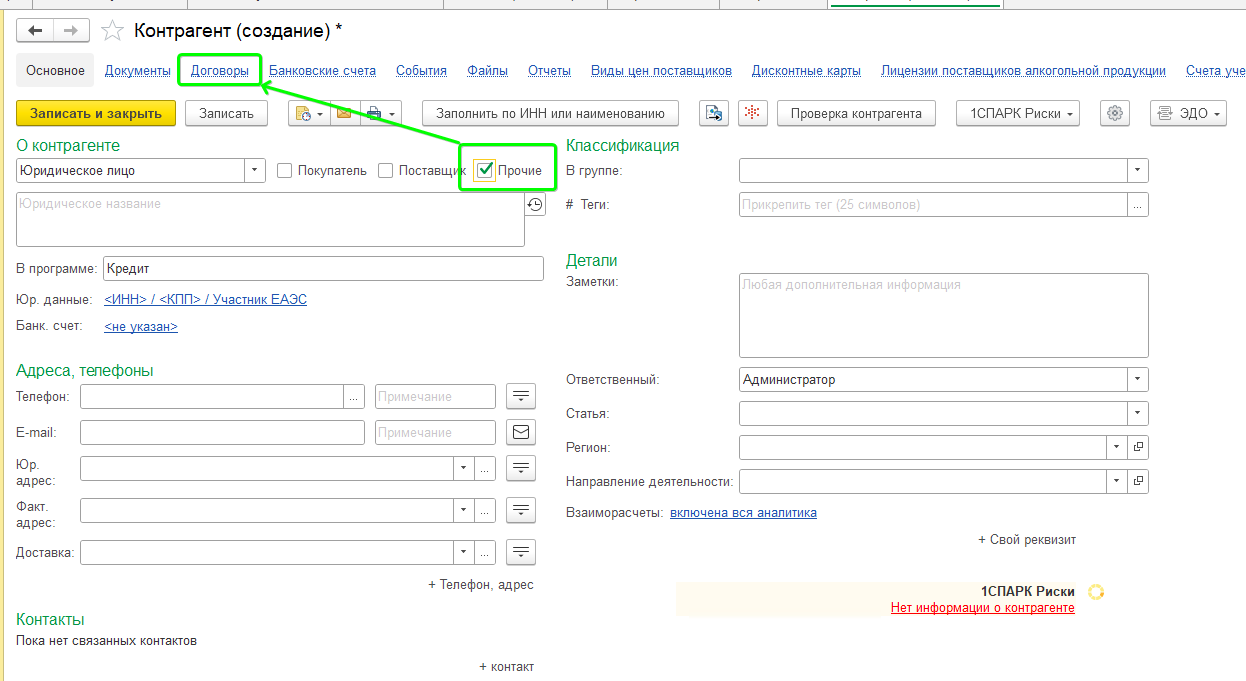This screenshot has height=681, width=1246.
Task: Add the form to favorites via star
Action: pyautogui.click(x=114, y=31)
